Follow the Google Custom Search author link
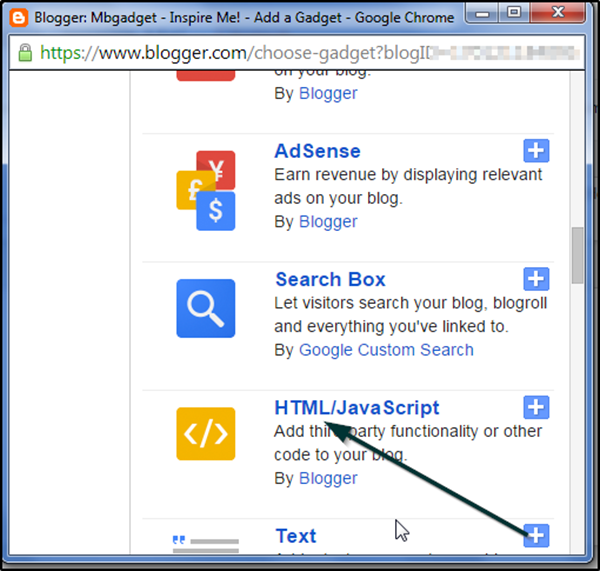 (386, 350)
